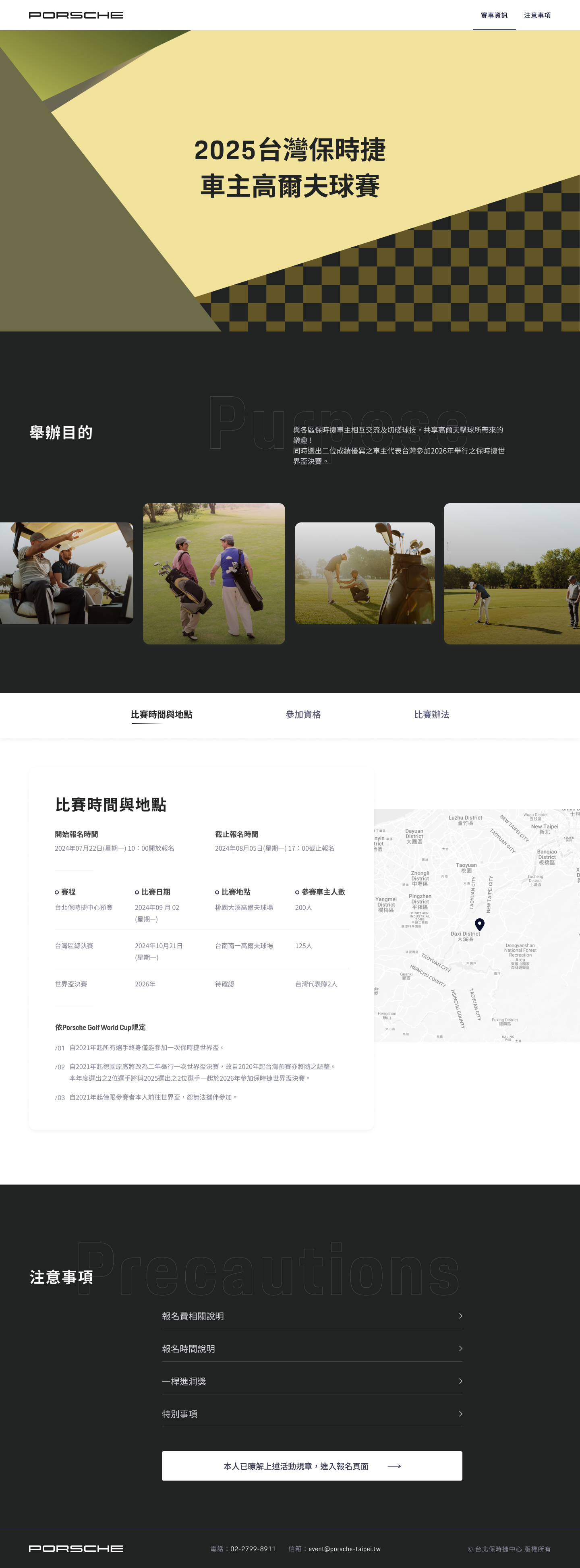The image size is (580, 1568).
Task: Click the Porsche logo in the header
Action: (x=76, y=15)
